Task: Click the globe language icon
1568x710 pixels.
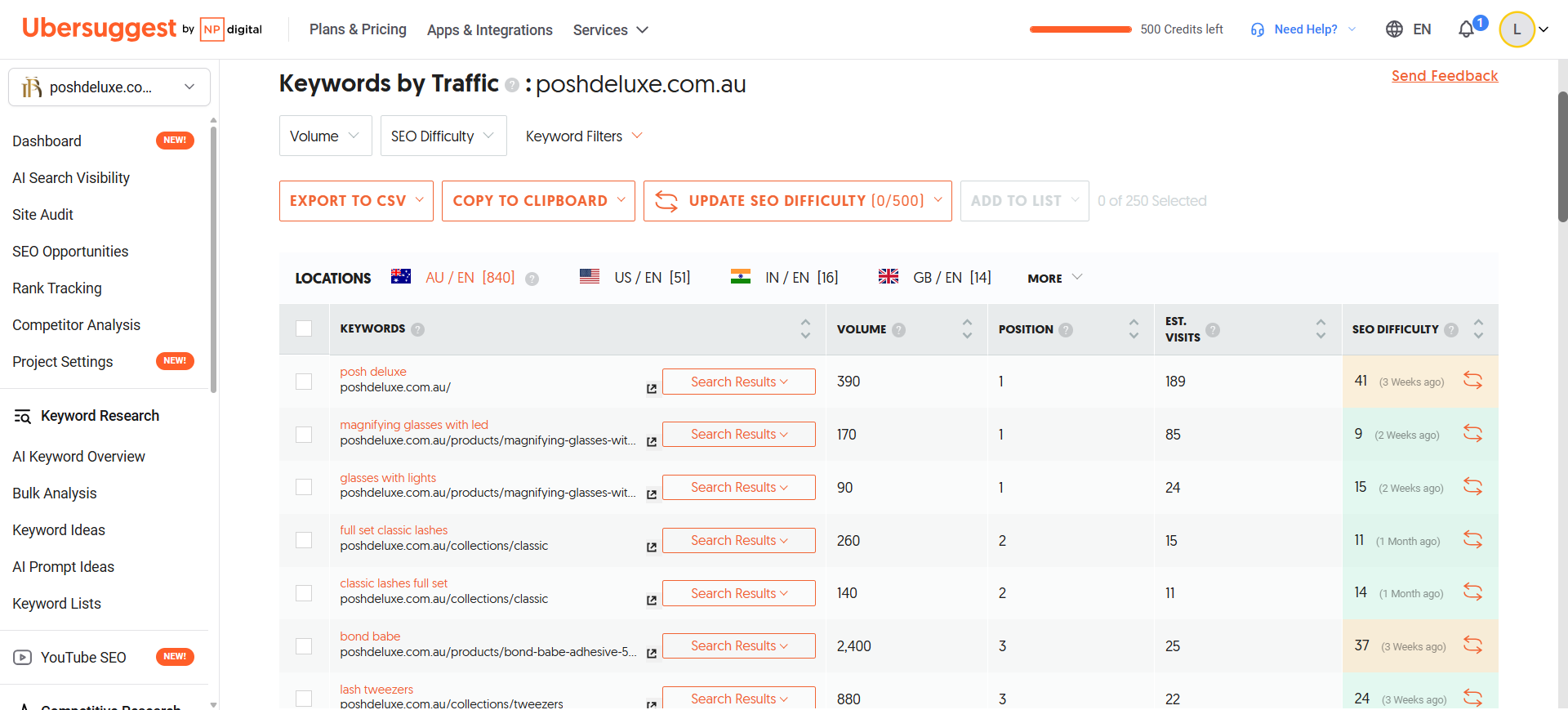Action: (x=1394, y=29)
